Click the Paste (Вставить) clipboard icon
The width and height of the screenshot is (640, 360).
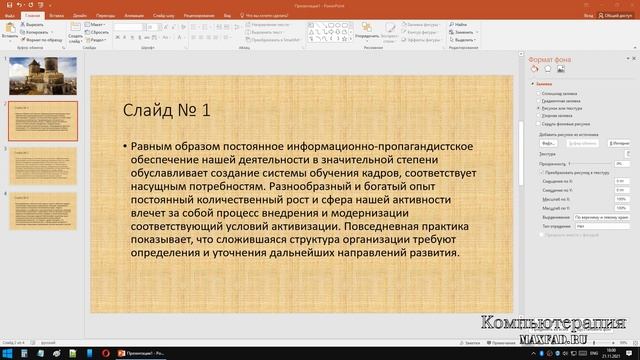(x=10, y=28)
